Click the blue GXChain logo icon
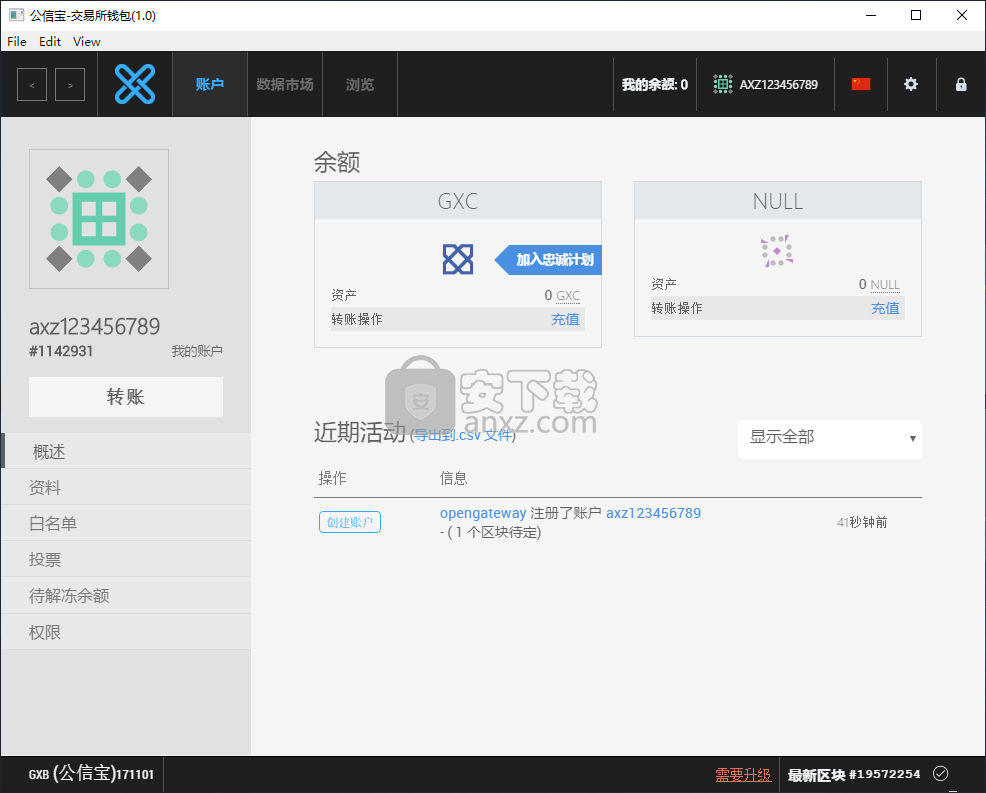 135,84
